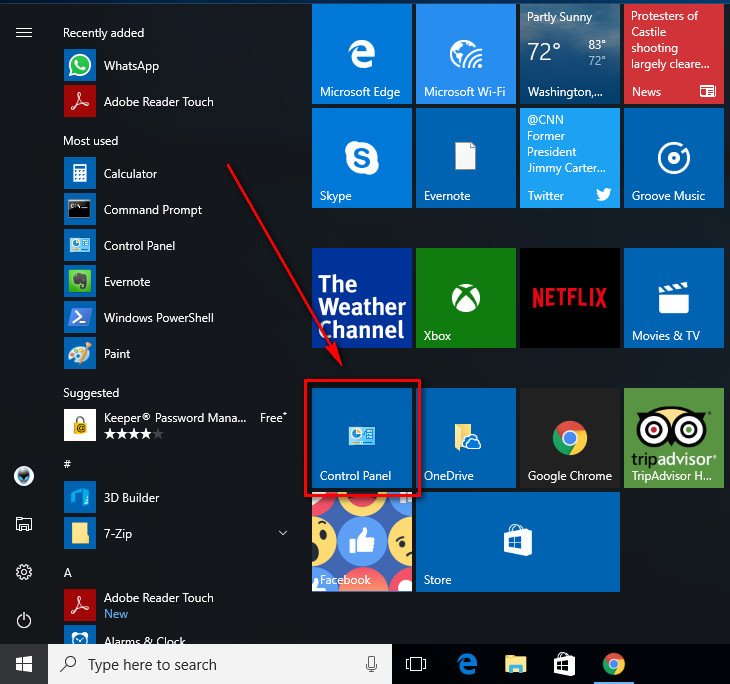Open 3D Builder app
Screen dimensions: 730x684
176,497
